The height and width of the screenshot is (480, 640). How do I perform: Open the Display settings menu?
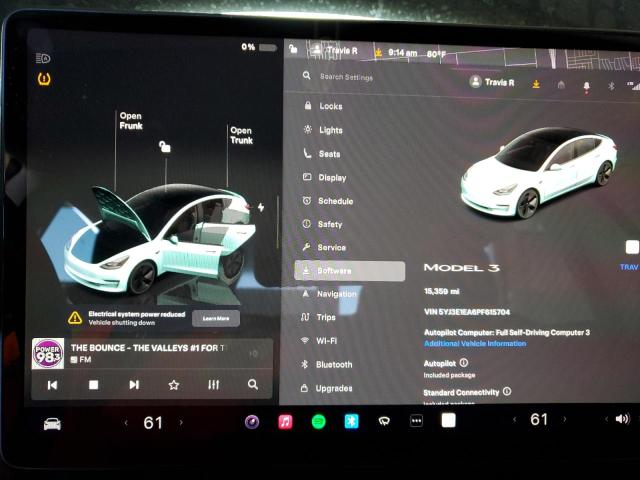point(324,178)
